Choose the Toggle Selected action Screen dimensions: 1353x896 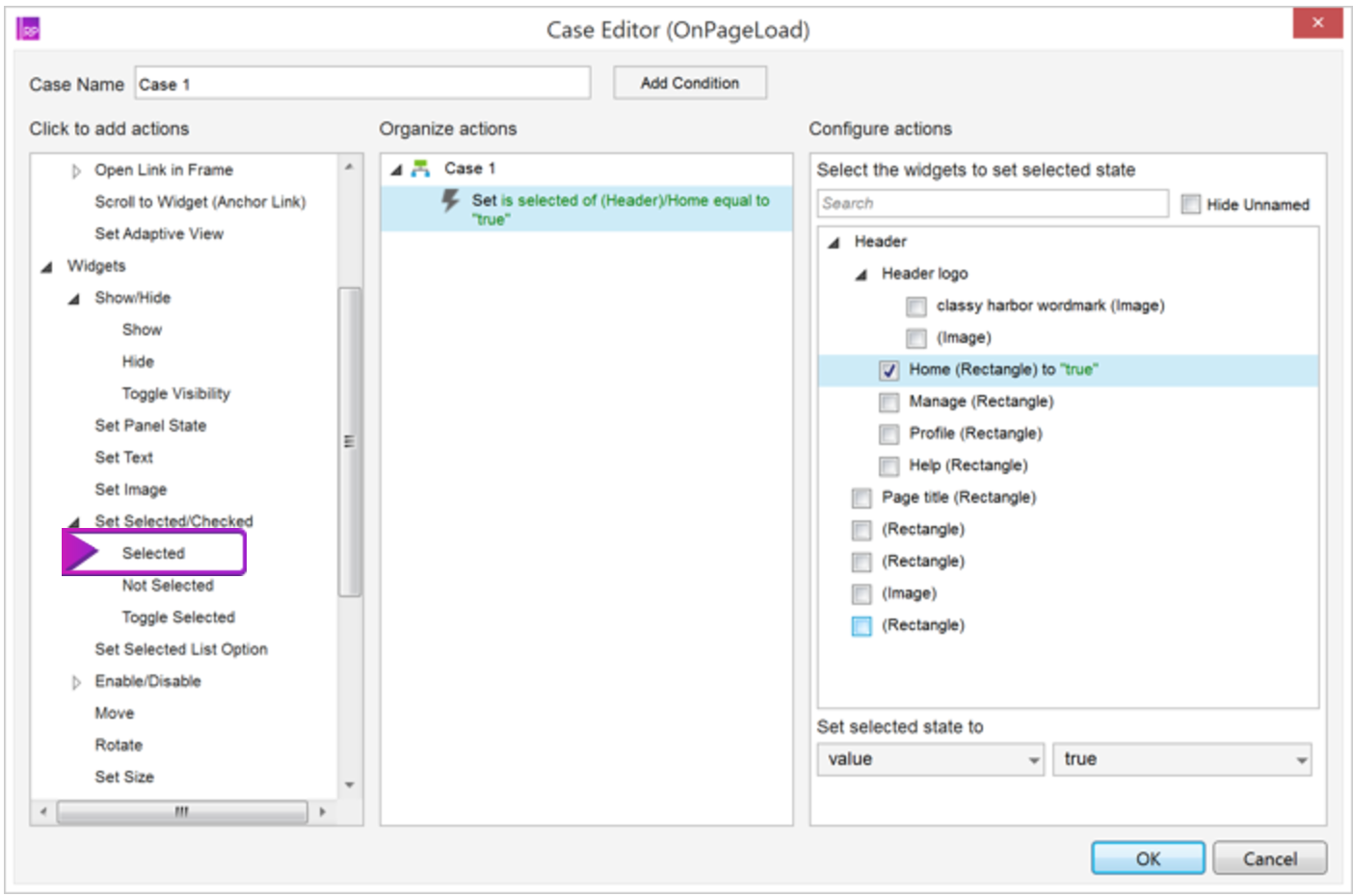tap(178, 618)
